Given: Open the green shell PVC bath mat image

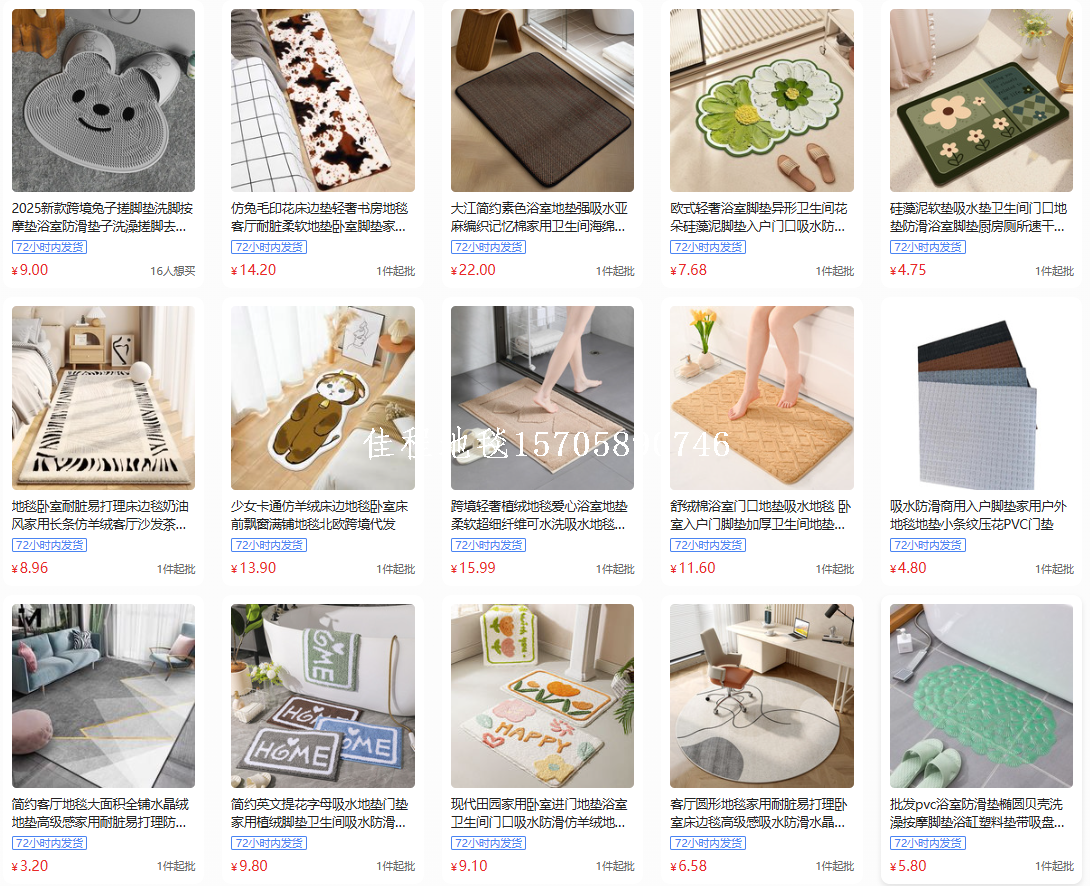Looking at the screenshot, I should [982, 696].
